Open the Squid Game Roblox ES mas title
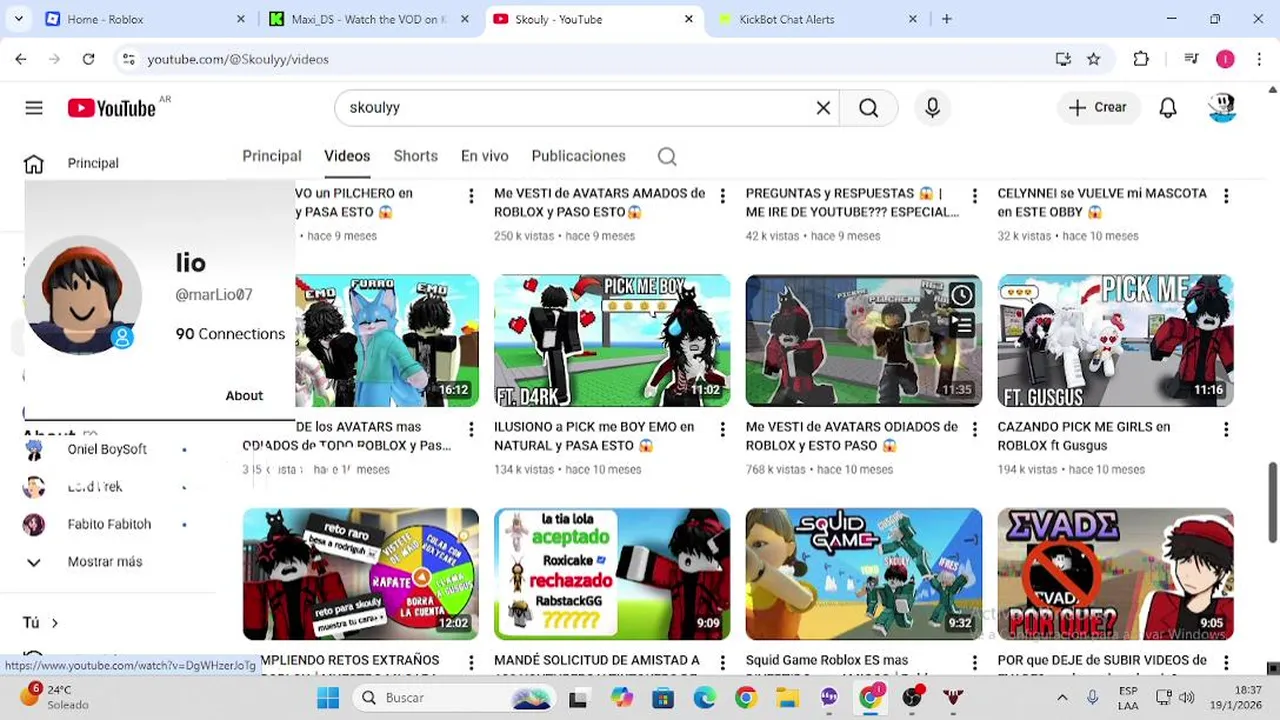The height and width of the screenshot is (720, 1280). (827, 660)
